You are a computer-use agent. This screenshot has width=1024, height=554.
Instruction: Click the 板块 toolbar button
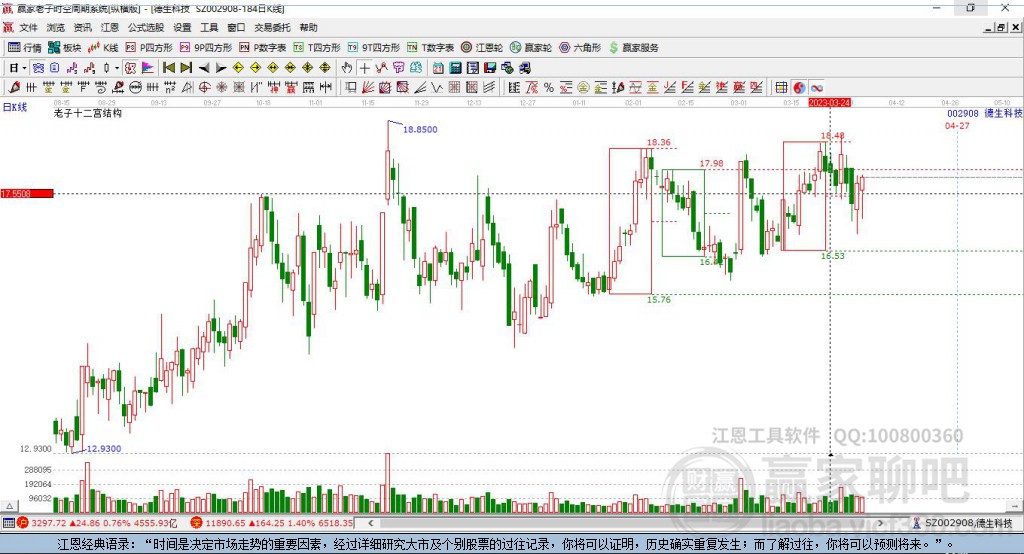click(x=65, y=48)
